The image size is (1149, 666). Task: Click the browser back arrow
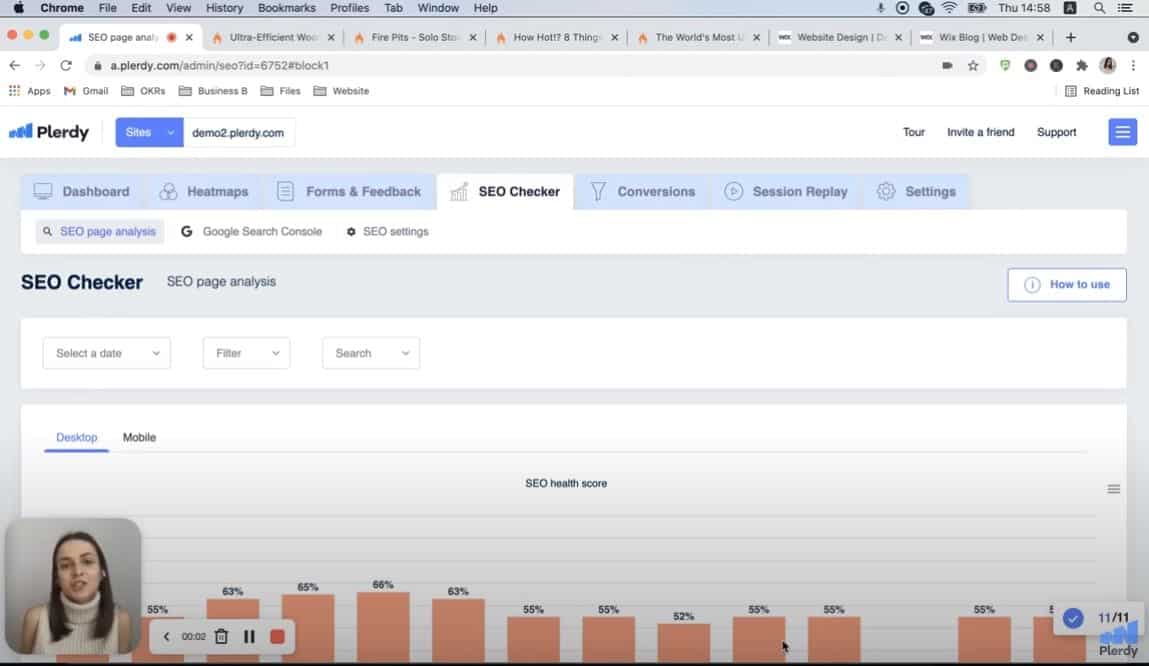pos(15,65)
